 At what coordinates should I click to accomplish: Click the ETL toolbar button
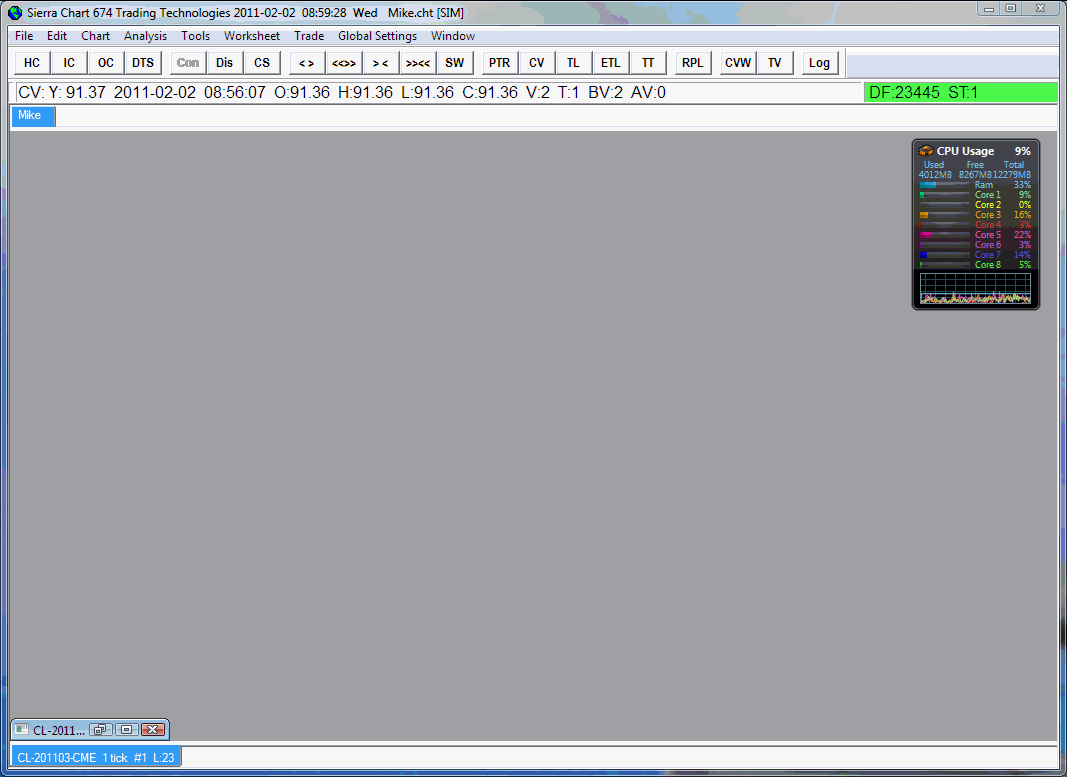click(x=610, y=63)
